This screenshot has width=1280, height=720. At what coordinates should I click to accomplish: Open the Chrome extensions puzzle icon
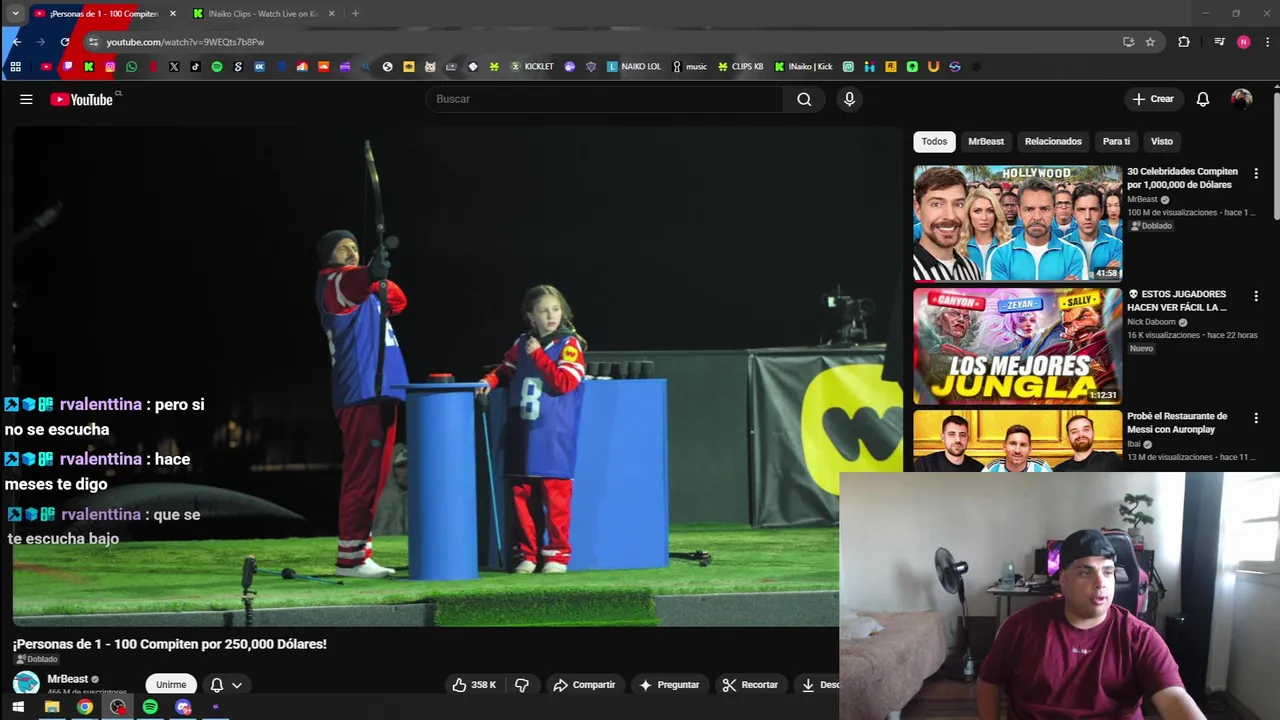[x=1184, y=42]
